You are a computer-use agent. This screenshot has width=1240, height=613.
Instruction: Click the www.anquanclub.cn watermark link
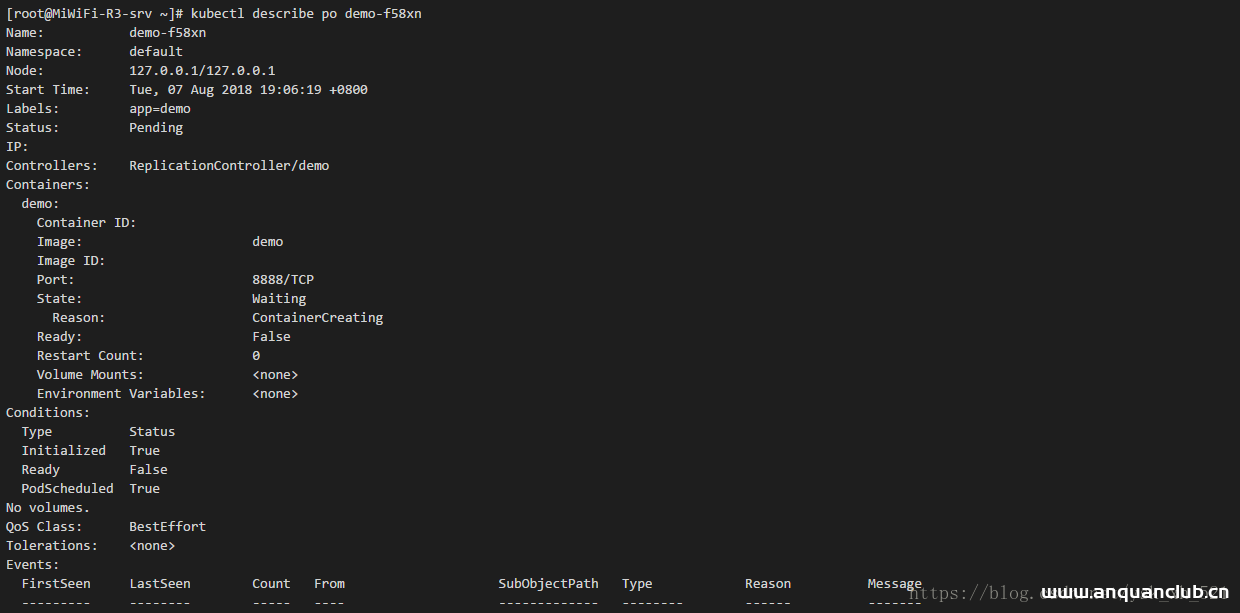tap(1134, 593)
